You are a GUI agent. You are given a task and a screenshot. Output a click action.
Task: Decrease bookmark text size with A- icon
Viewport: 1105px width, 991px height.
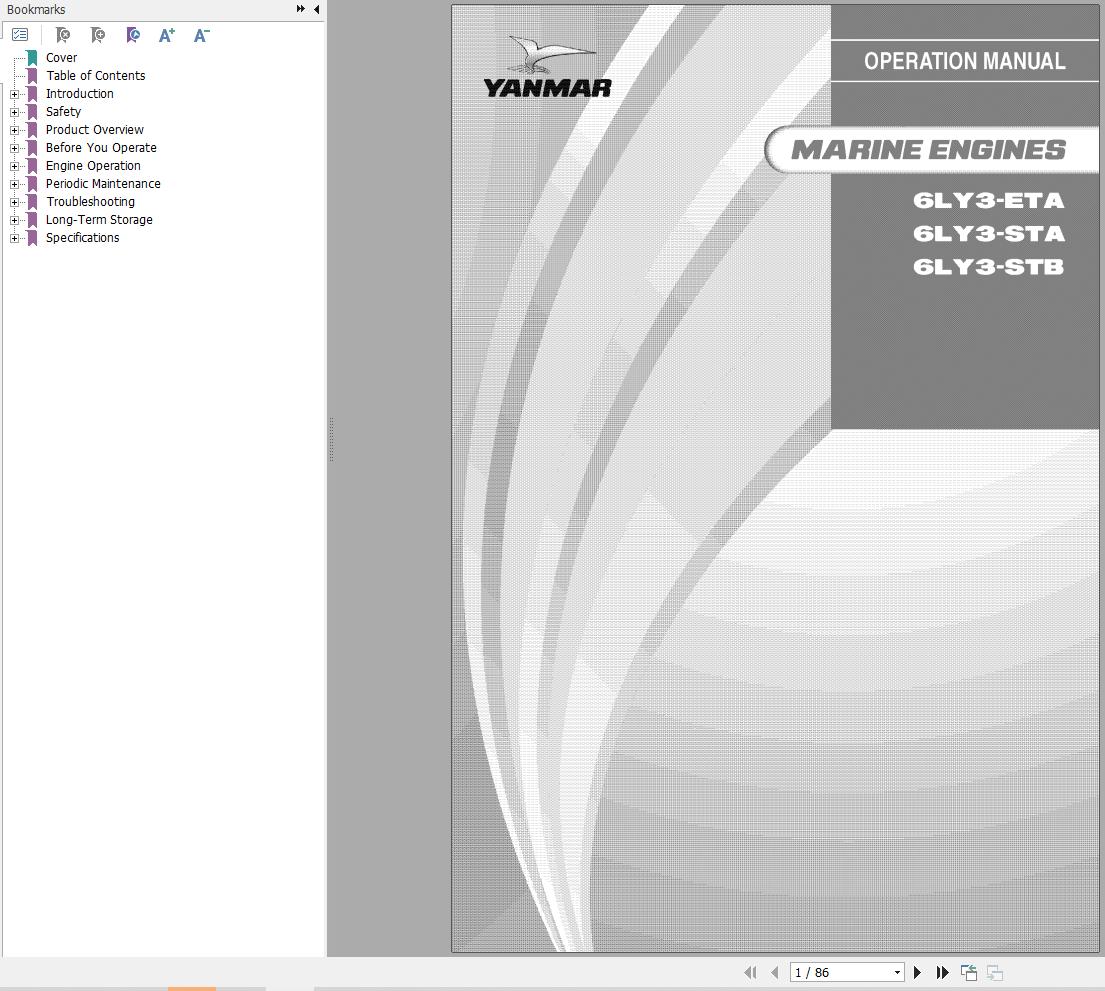click(201, 35)
